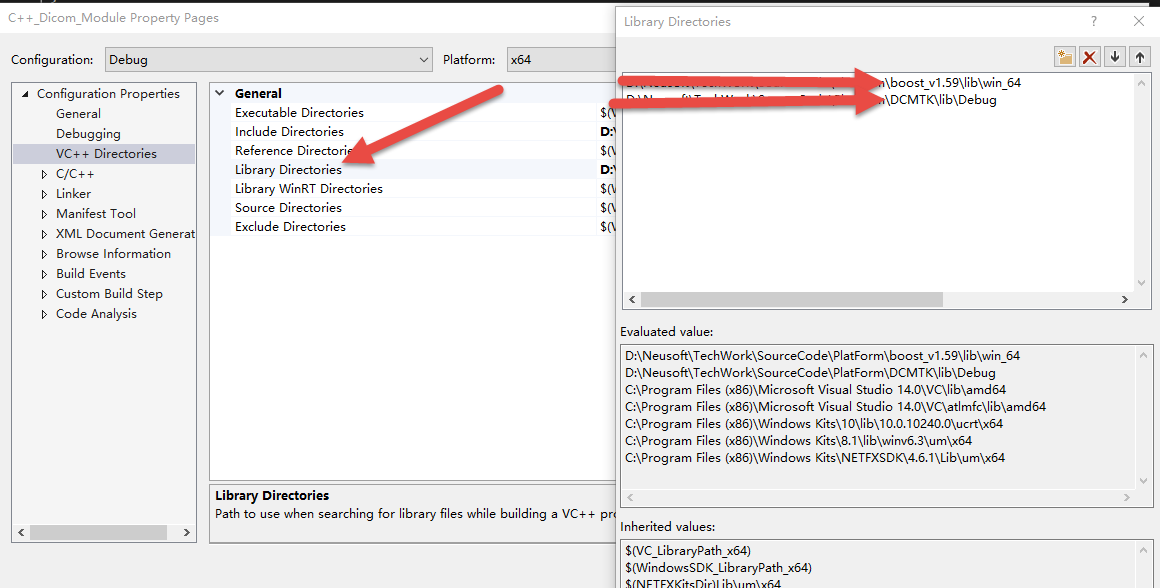Screen dimensions: 1160x588
Task: Expand the Linker tree node
Action: click(43, 193)
